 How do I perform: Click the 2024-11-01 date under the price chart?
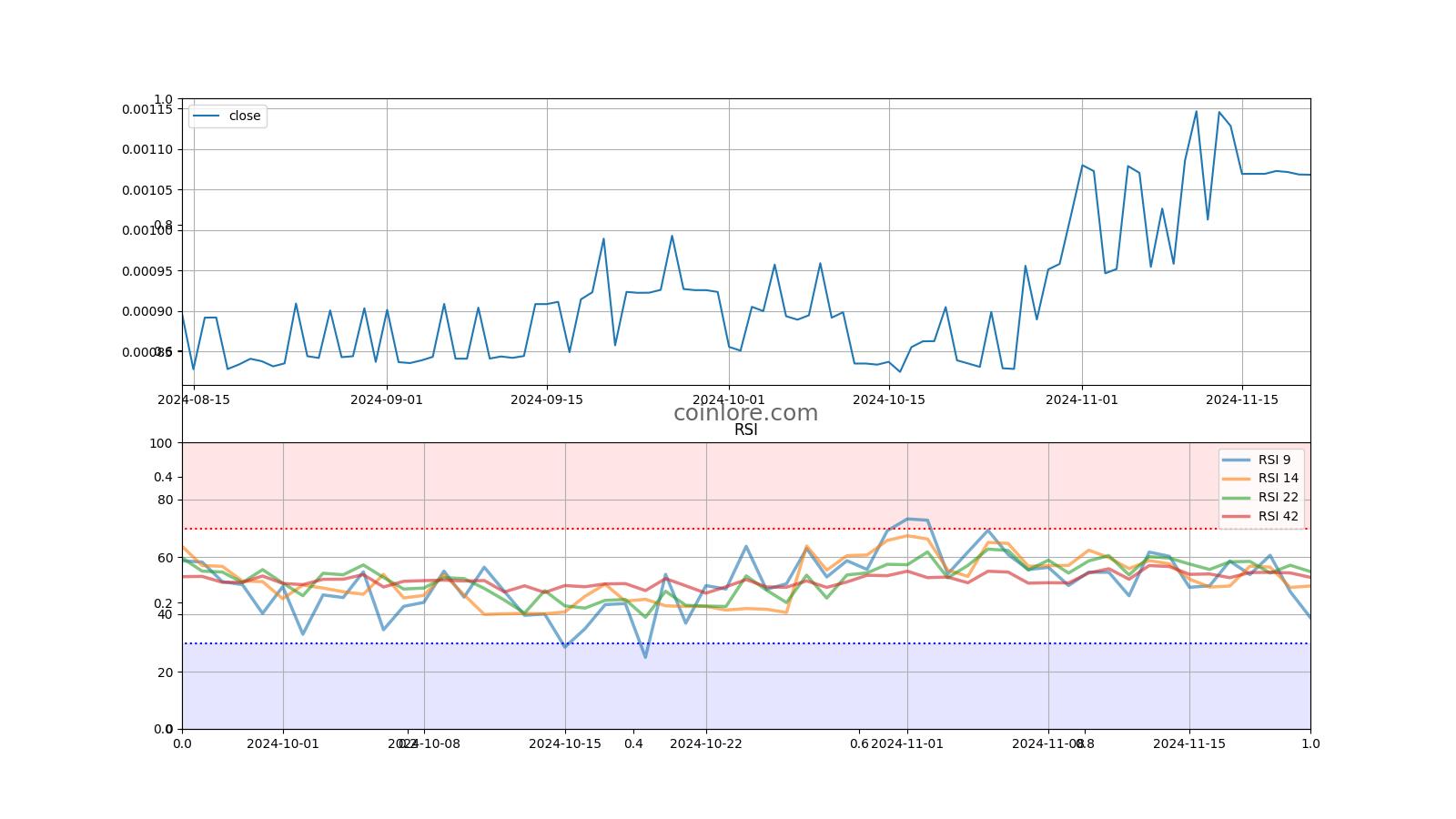1082,399
